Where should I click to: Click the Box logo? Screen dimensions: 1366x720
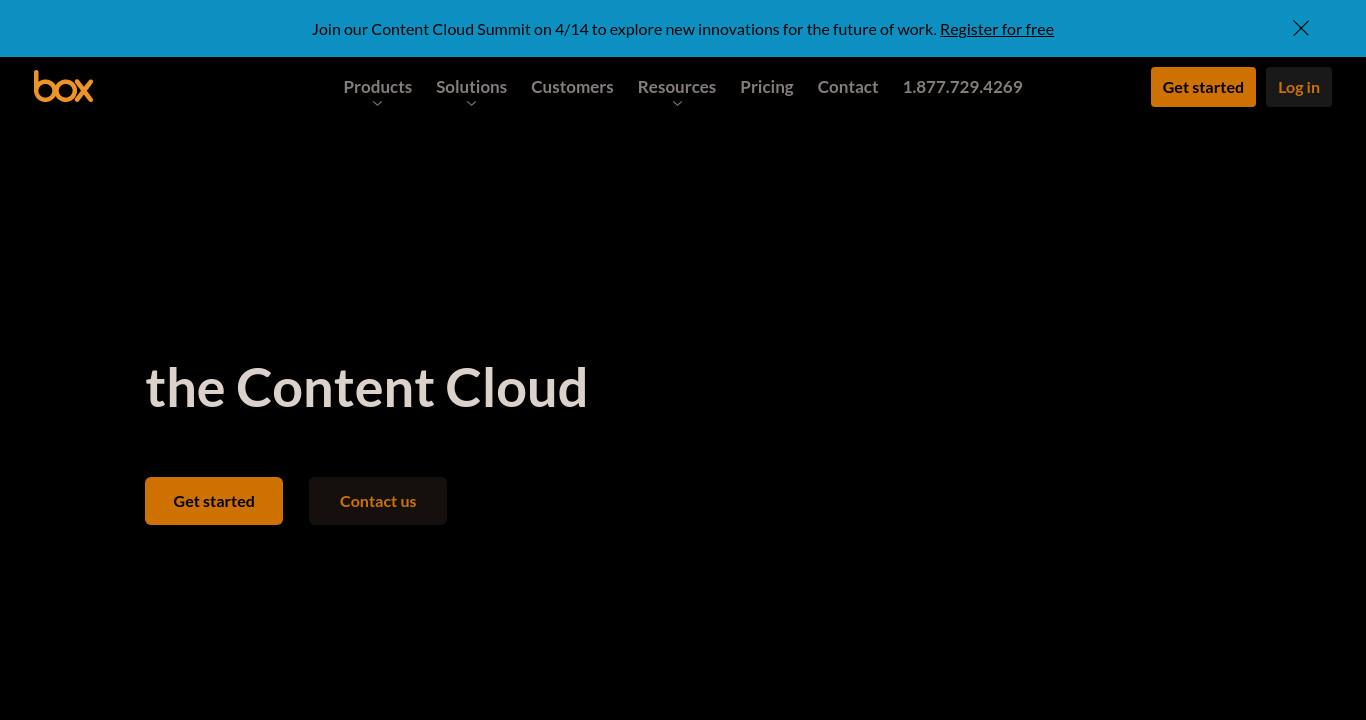pyautogui.click(x=63, y=86)
